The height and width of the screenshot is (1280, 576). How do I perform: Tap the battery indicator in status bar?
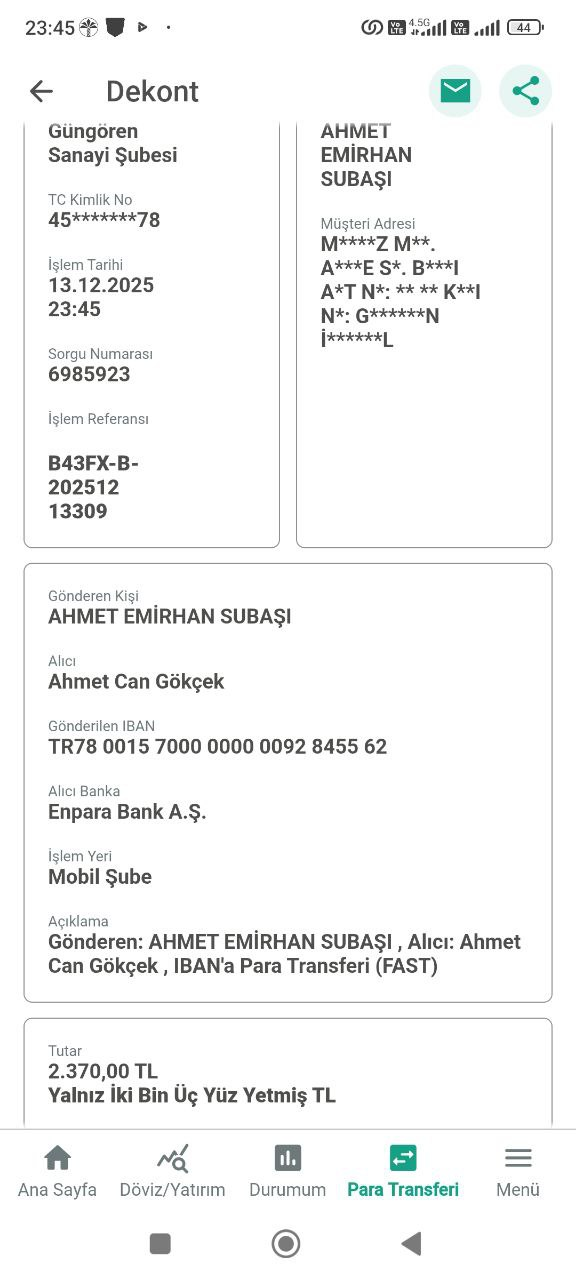pos(525,28)
